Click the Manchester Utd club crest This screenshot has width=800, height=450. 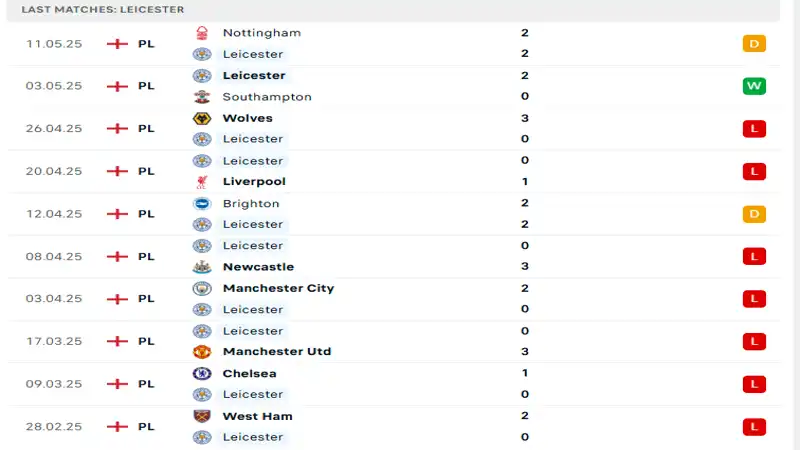tap(202, 352)
